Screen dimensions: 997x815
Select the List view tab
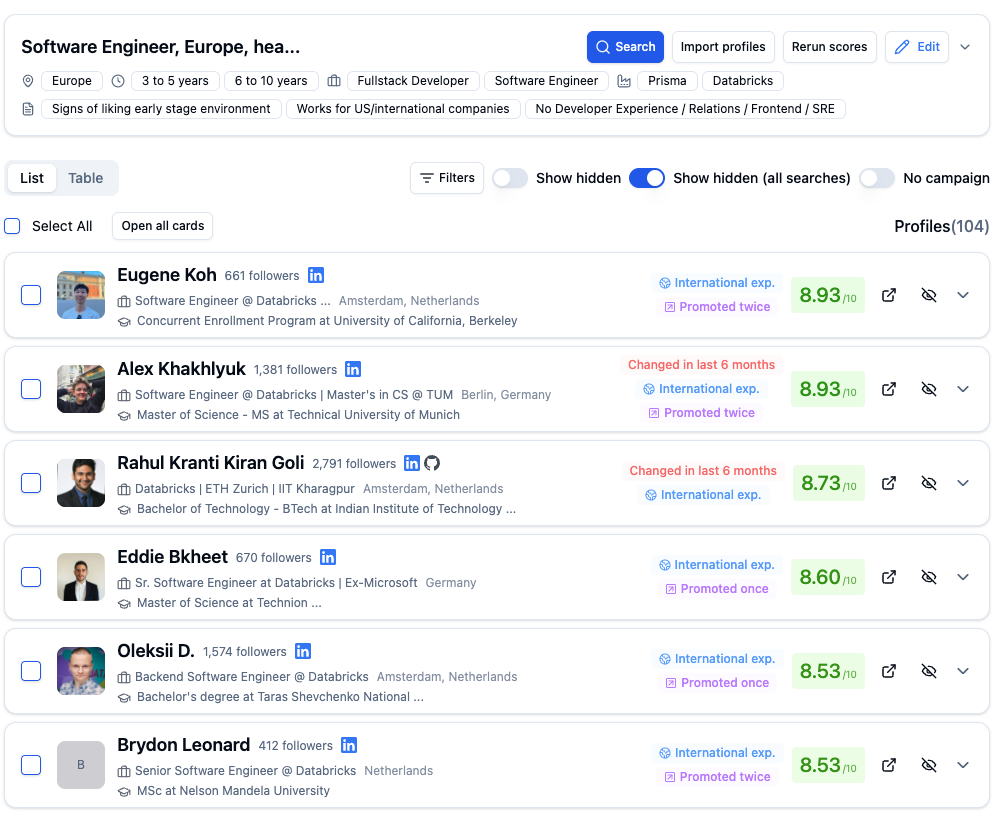(32, 178)
